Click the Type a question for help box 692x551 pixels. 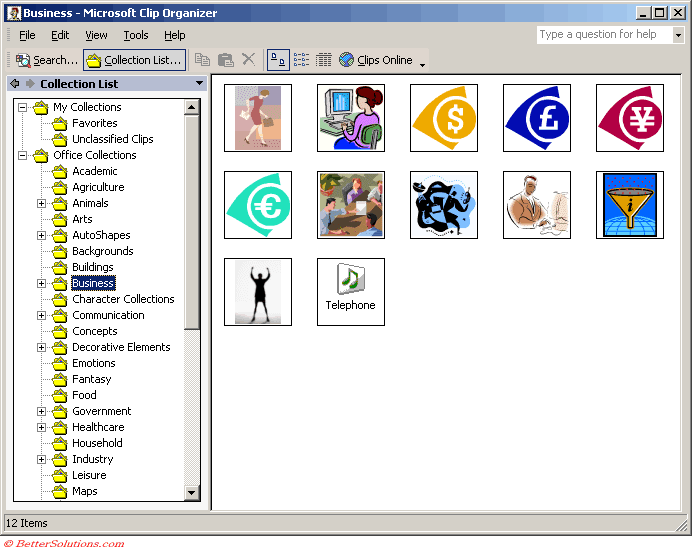point(604,34)
